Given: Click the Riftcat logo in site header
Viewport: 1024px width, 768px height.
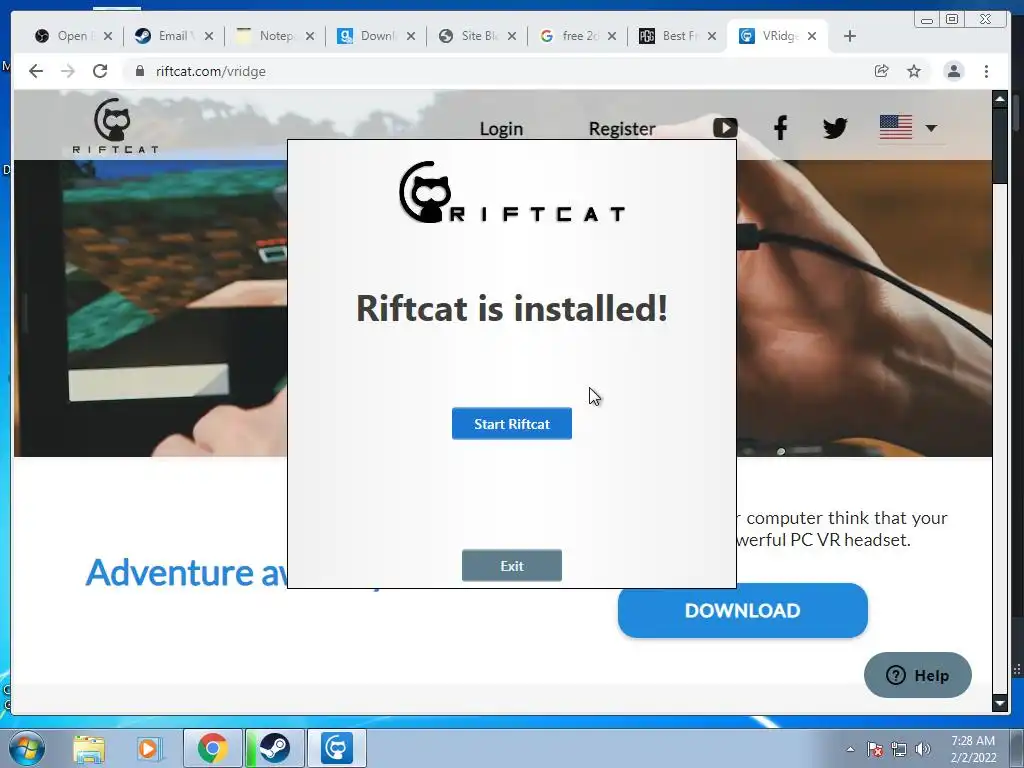Looking at the screenshot, I should (115, 126).
